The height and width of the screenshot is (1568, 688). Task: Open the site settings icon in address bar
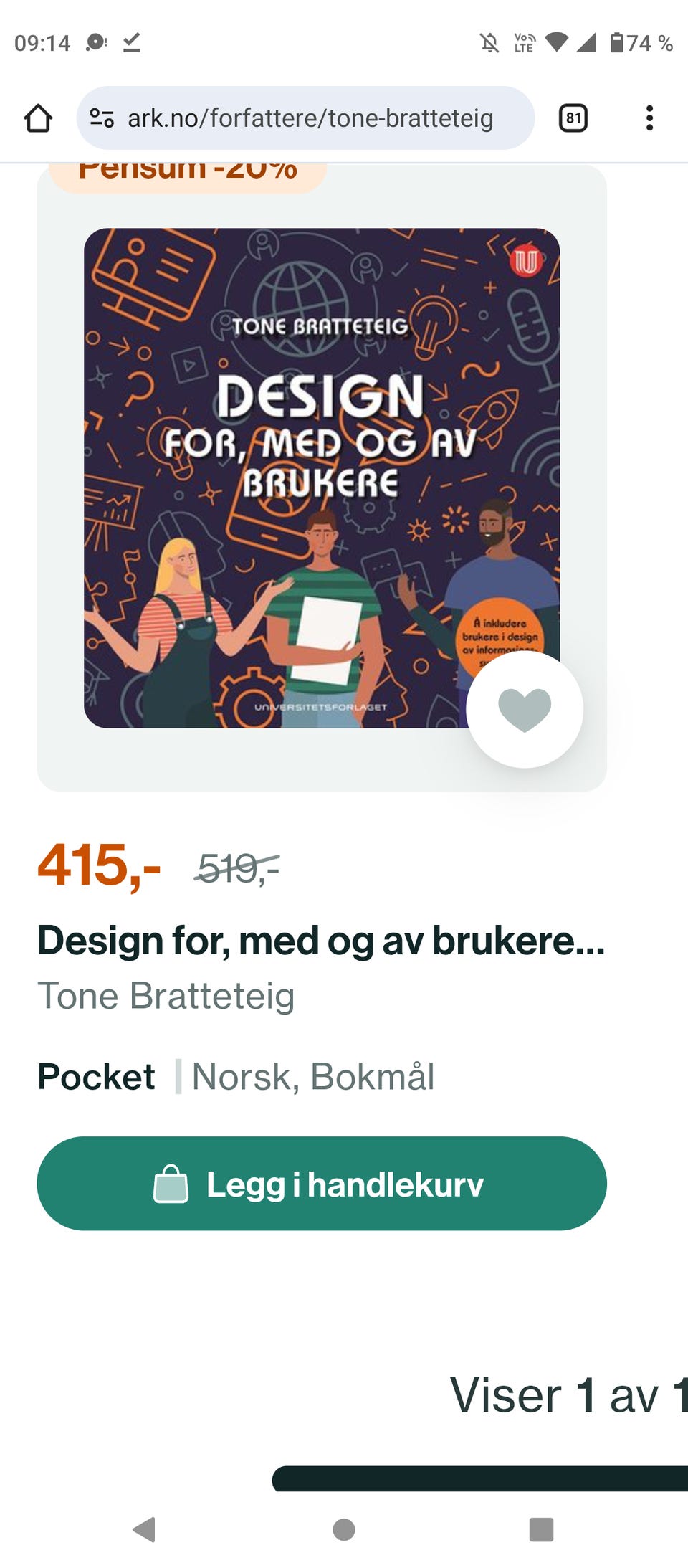click(102, 118)
